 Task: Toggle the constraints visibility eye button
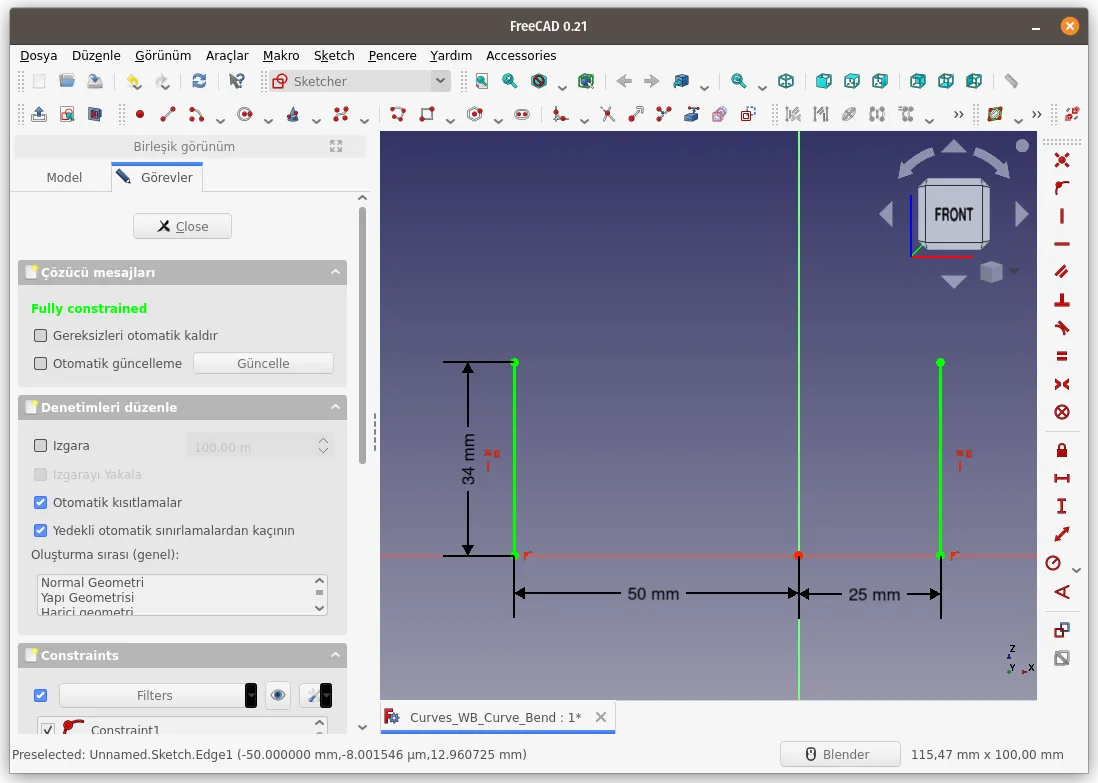(x=278, y=695)
